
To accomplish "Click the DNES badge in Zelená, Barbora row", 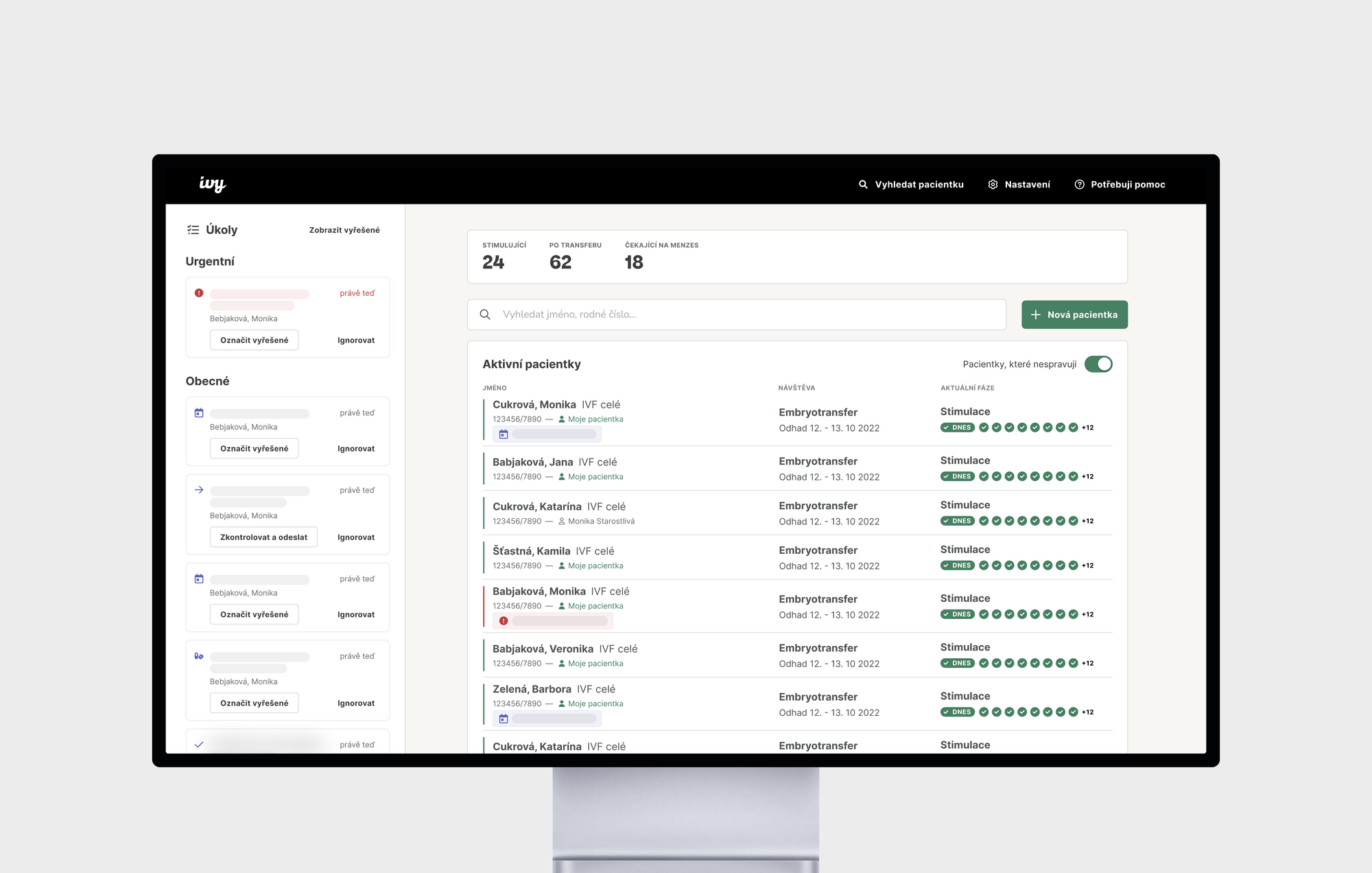I will (x=958, y=712).
